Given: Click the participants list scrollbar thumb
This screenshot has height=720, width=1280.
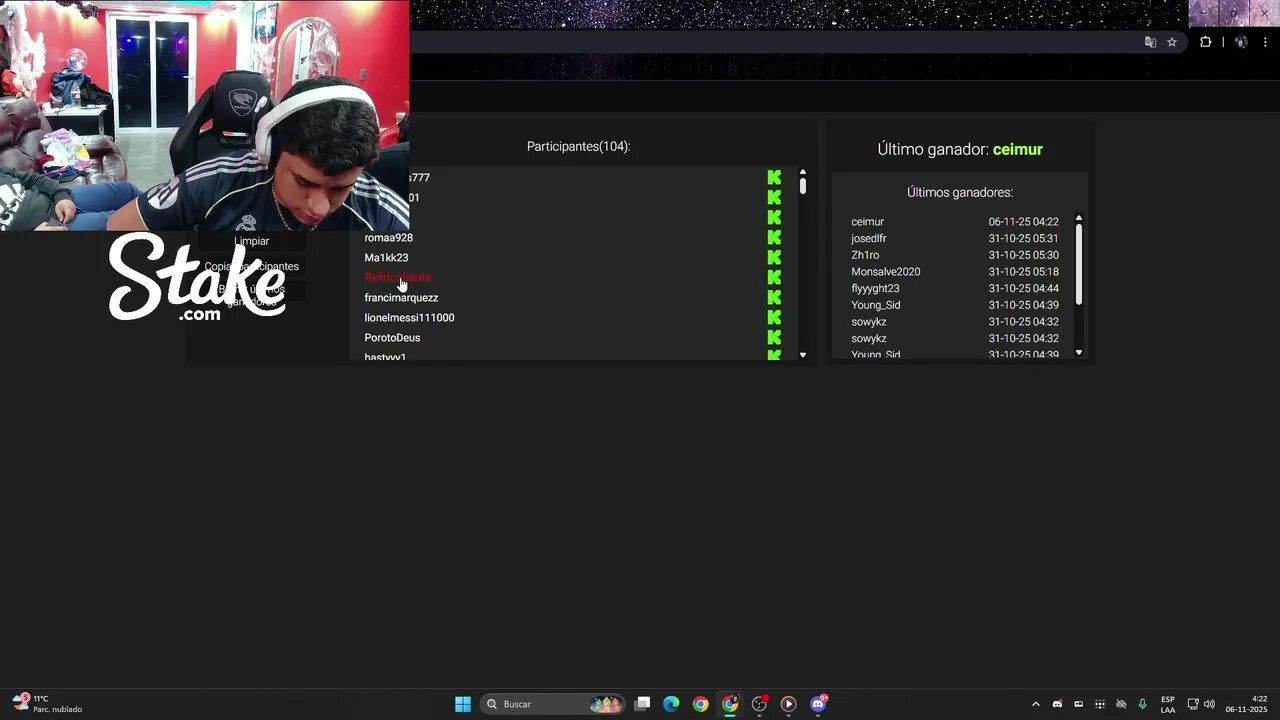Looking at the screenshot, I should (x=803, y=186).
